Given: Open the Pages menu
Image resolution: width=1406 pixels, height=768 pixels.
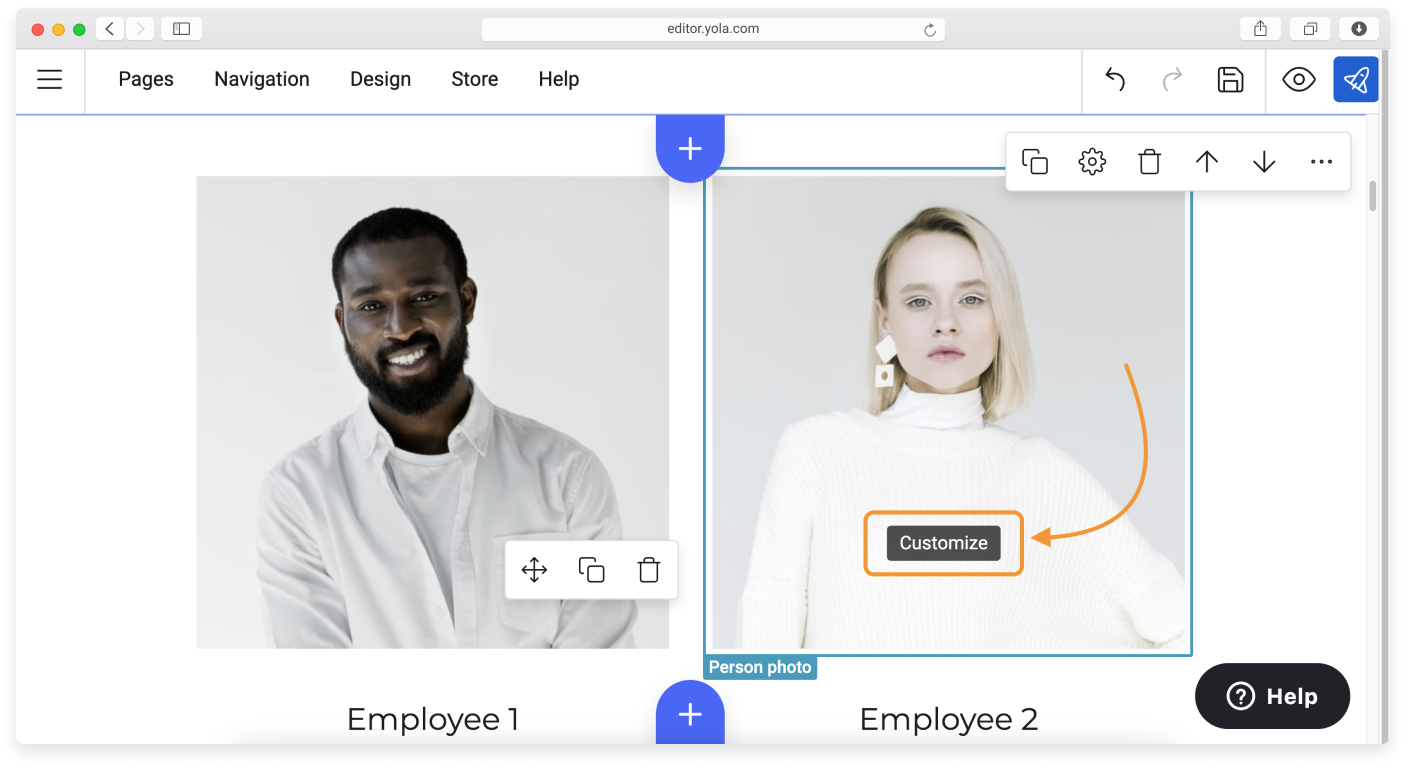Looking at the screenshot, I should [146, 79].
